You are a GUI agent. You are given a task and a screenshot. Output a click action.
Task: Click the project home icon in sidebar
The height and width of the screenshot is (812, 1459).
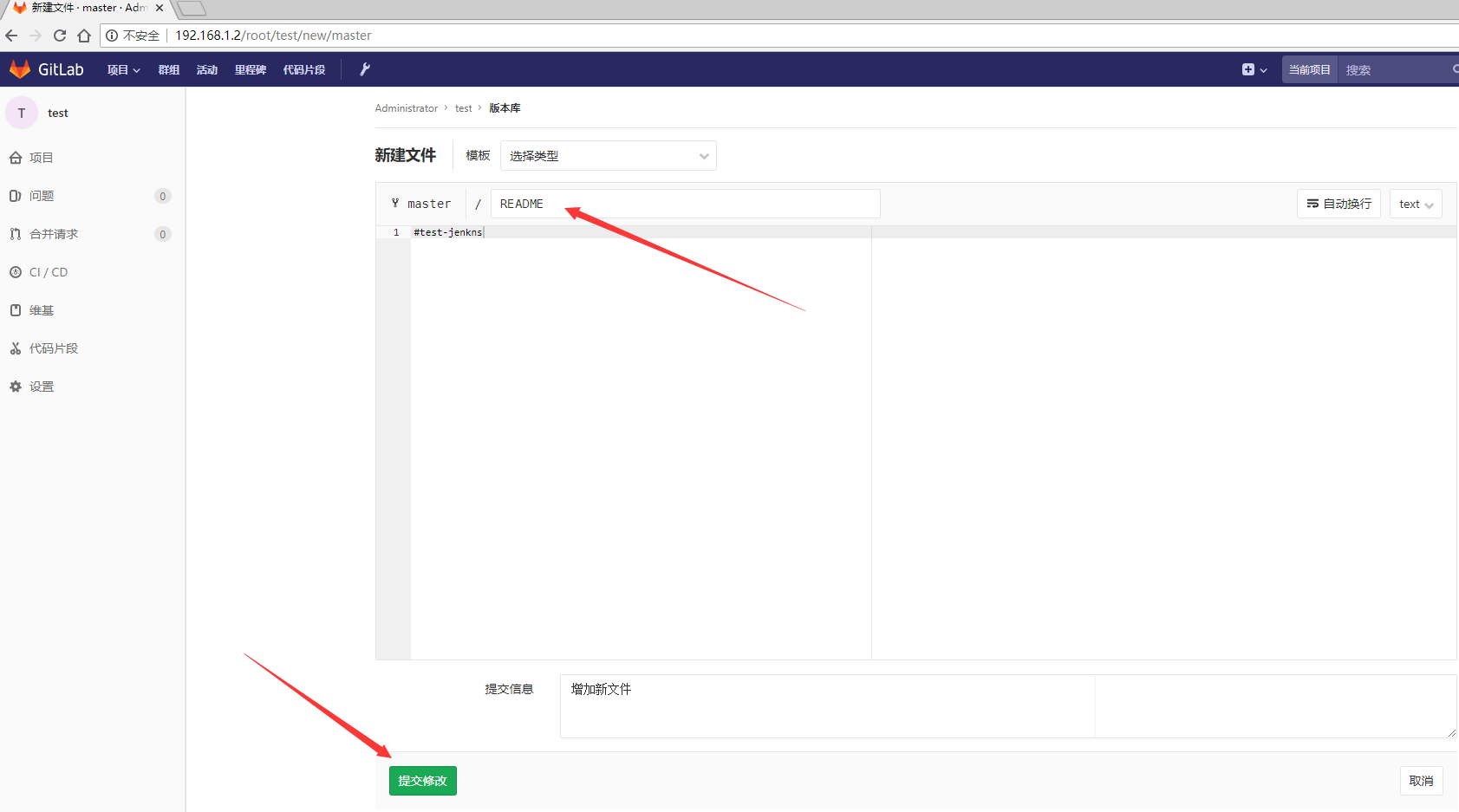tap(16, 158)
